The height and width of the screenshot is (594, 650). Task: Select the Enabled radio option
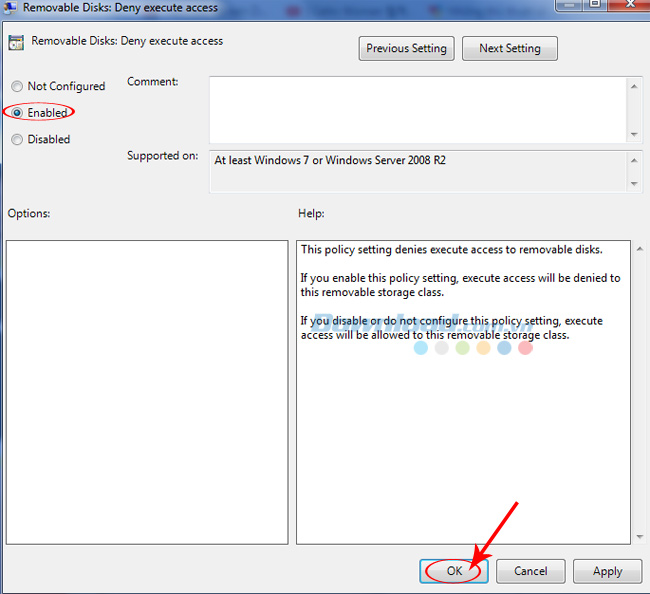[x=17, y=112]
